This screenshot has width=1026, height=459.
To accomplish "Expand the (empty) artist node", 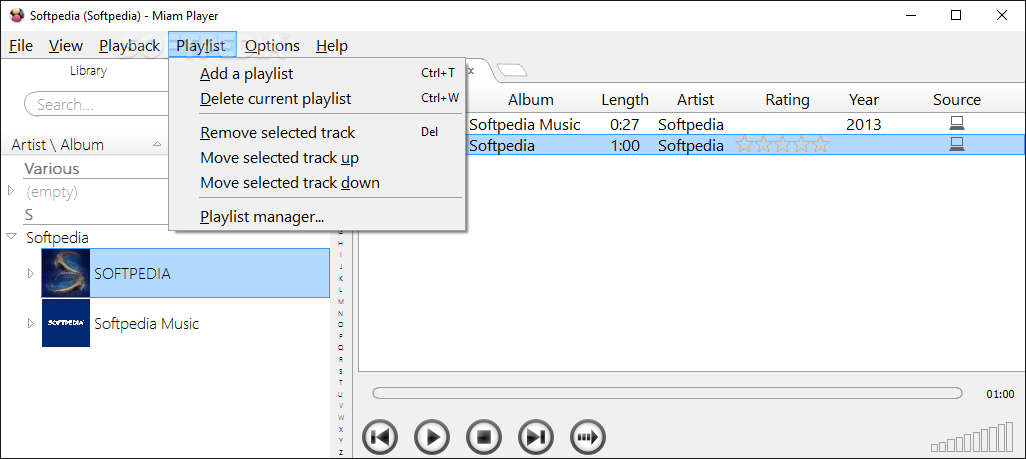I will point(10,191).
